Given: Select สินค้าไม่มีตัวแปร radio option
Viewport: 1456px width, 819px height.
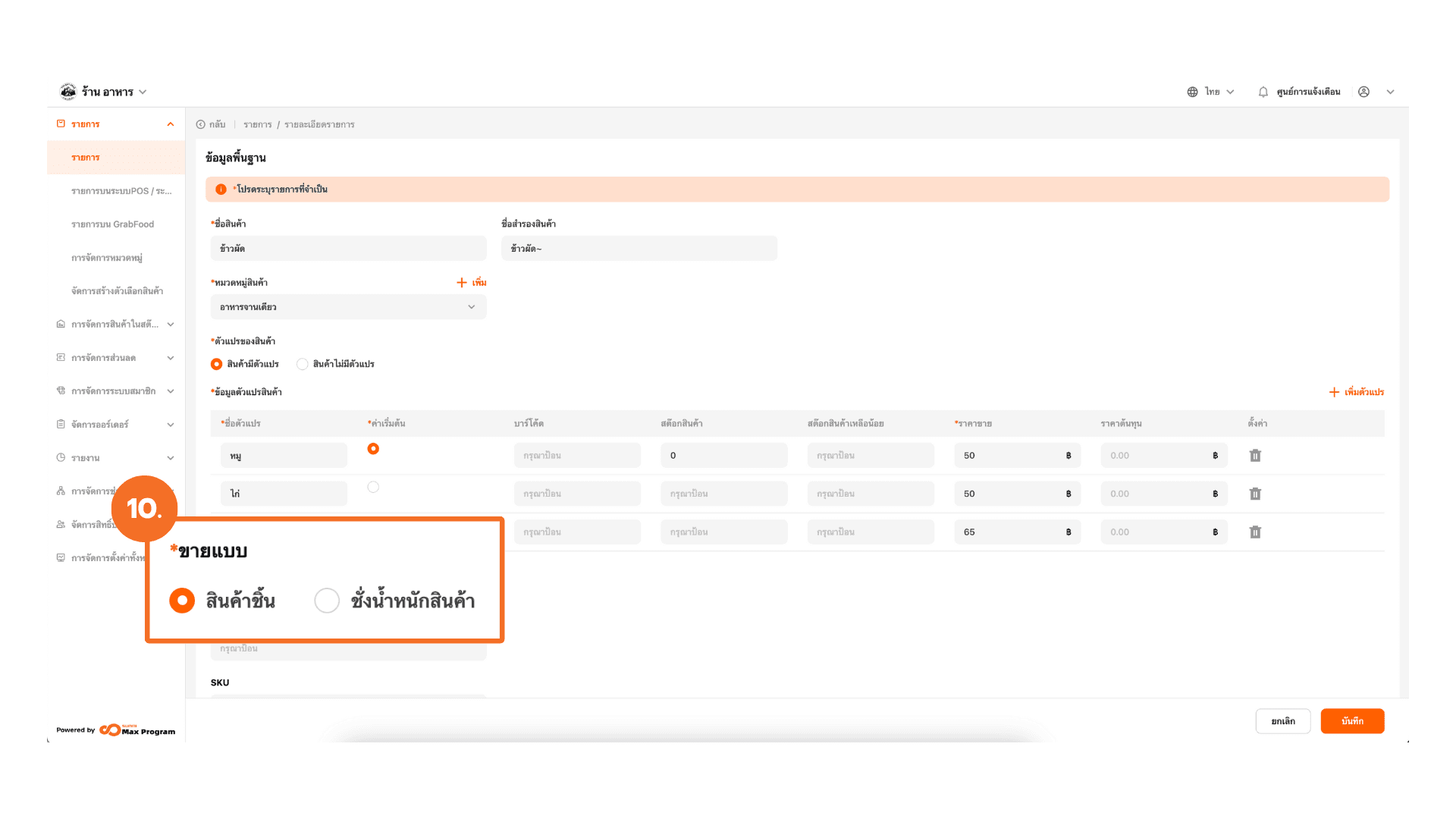Looking at the screenshot, I should 303,364.
